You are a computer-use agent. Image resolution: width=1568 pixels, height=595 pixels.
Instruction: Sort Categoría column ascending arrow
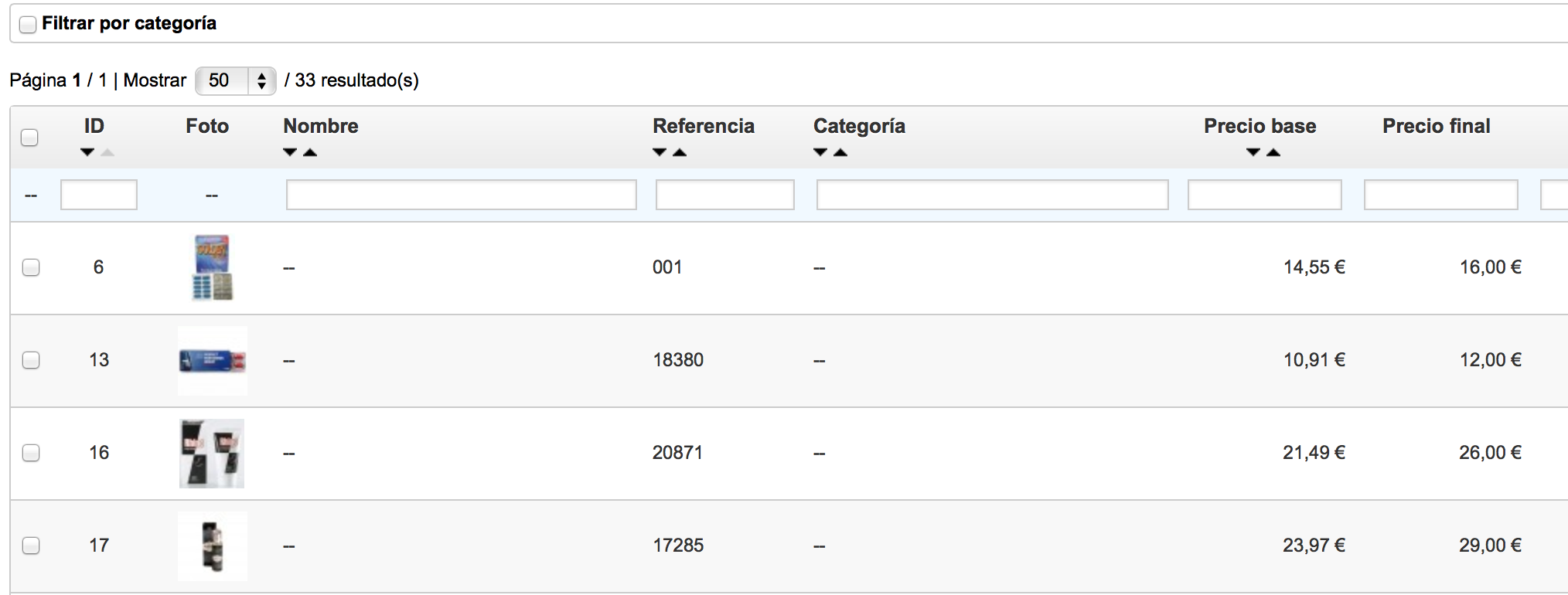(x=840, y=152)
